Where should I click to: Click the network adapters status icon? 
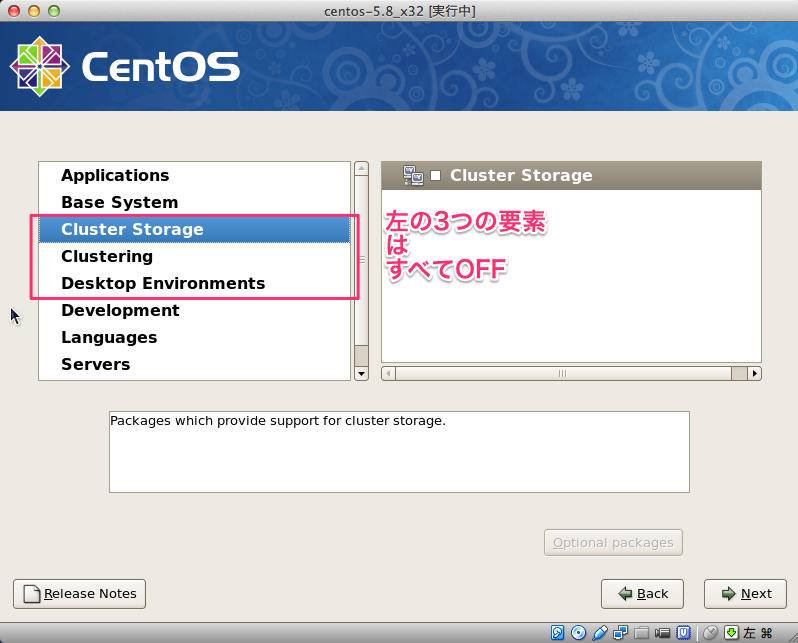(x=620, y=632)
